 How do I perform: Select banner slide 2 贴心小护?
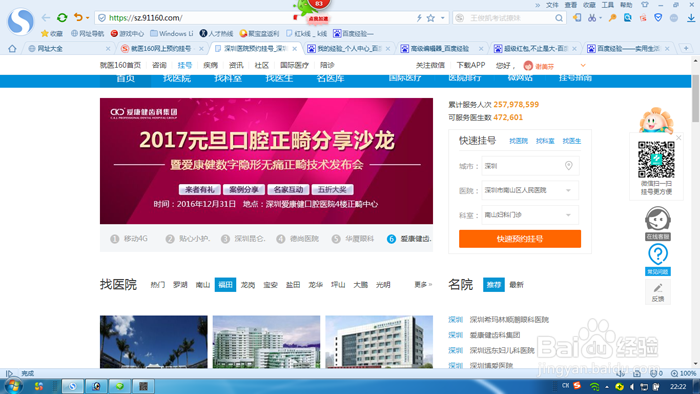[188, 239]
